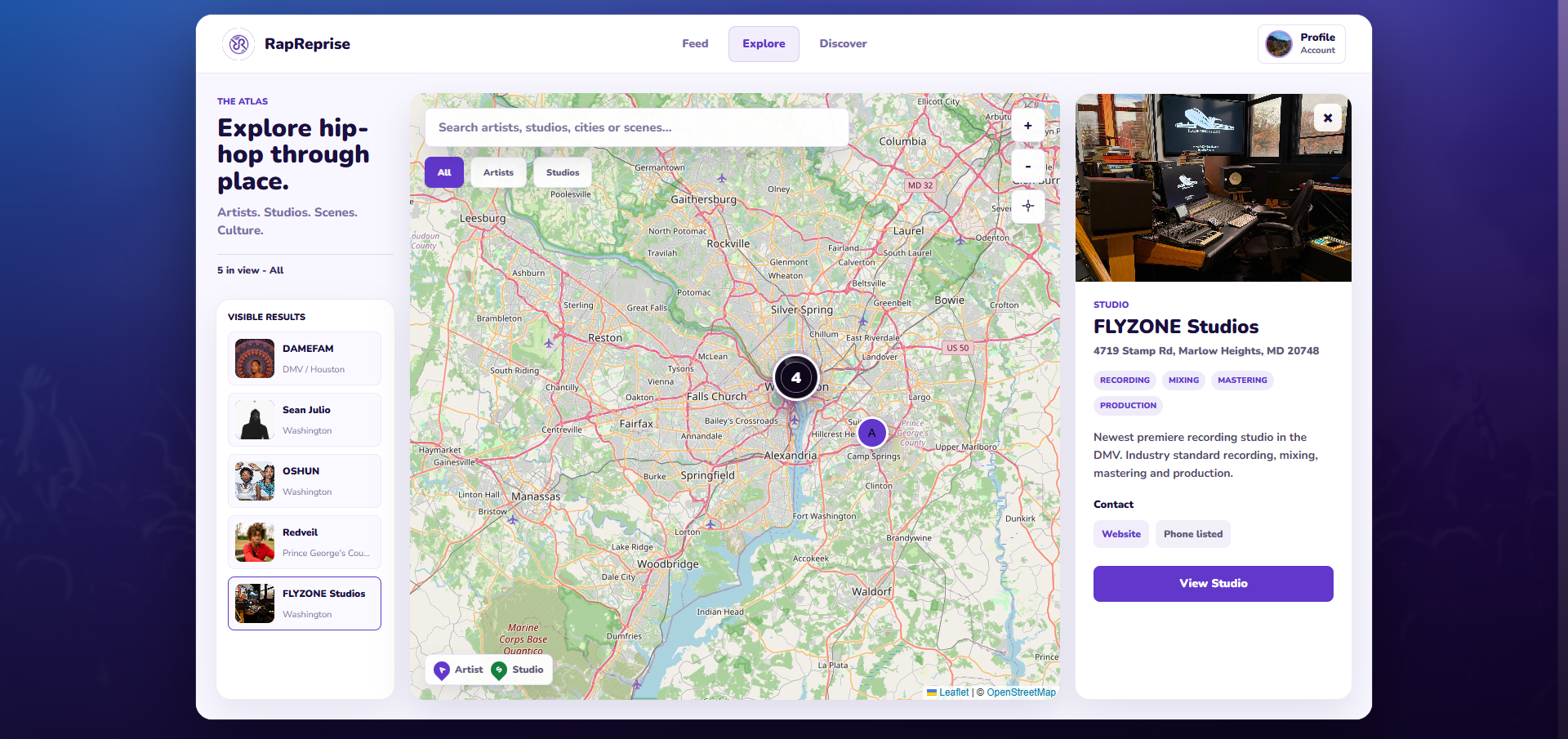Screen dimensions: 1568x739
Task: Click the RapReprise brand name
Action: point(307,44)
